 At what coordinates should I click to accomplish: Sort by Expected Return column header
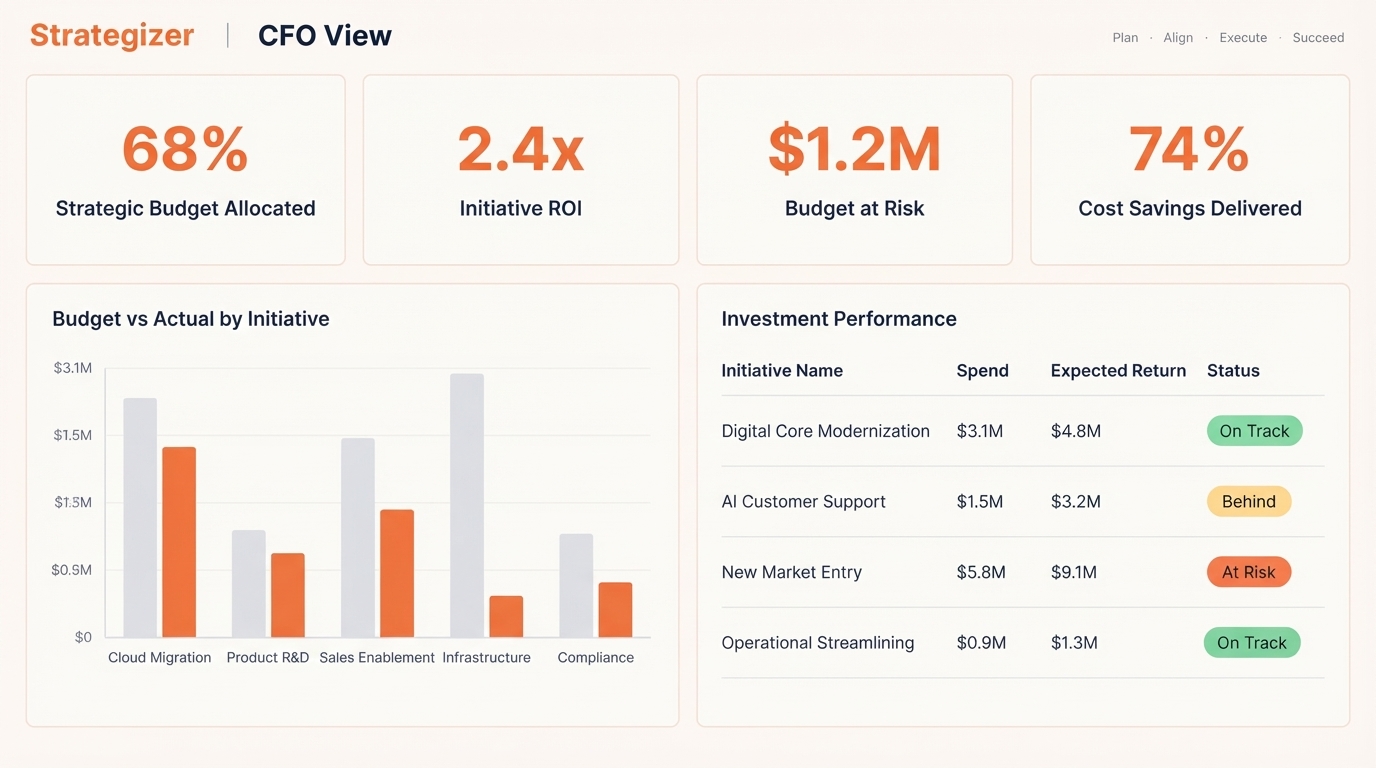(1118, 371)
